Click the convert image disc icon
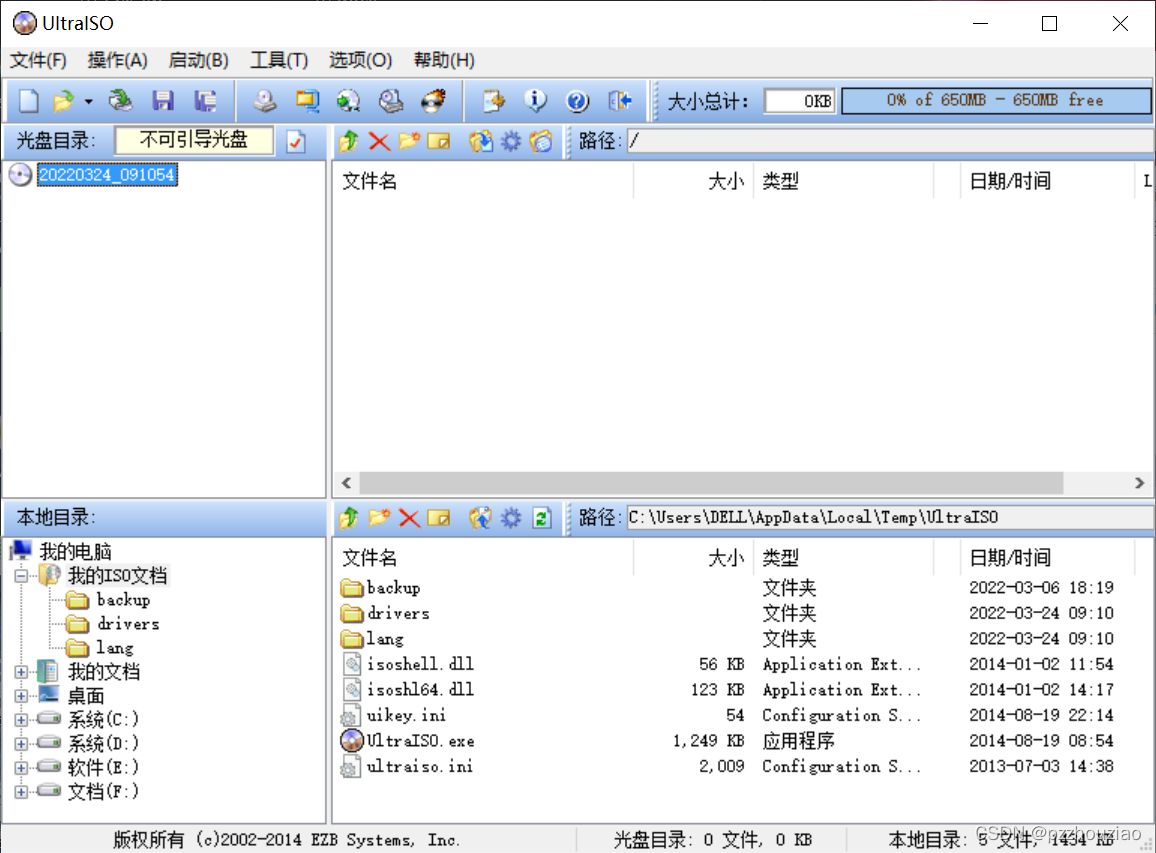 349,100
